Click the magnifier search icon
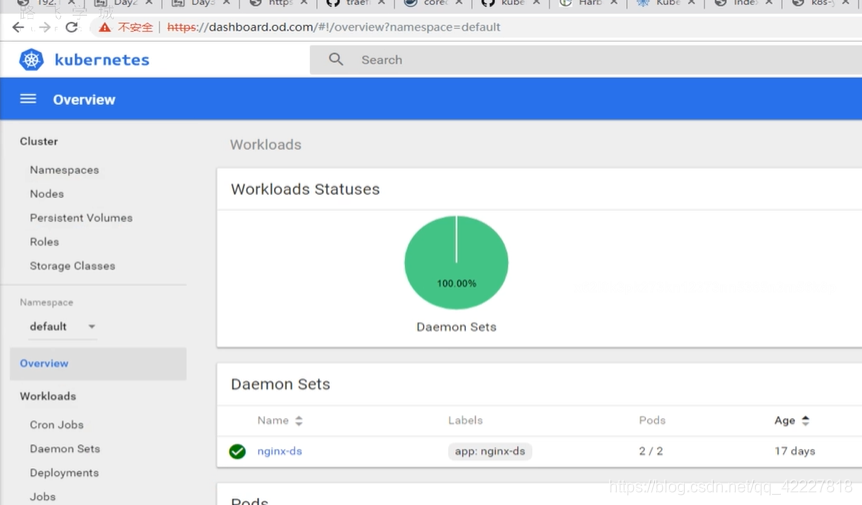The height and width of the screenshot is (505, 862). coord(336,59)
